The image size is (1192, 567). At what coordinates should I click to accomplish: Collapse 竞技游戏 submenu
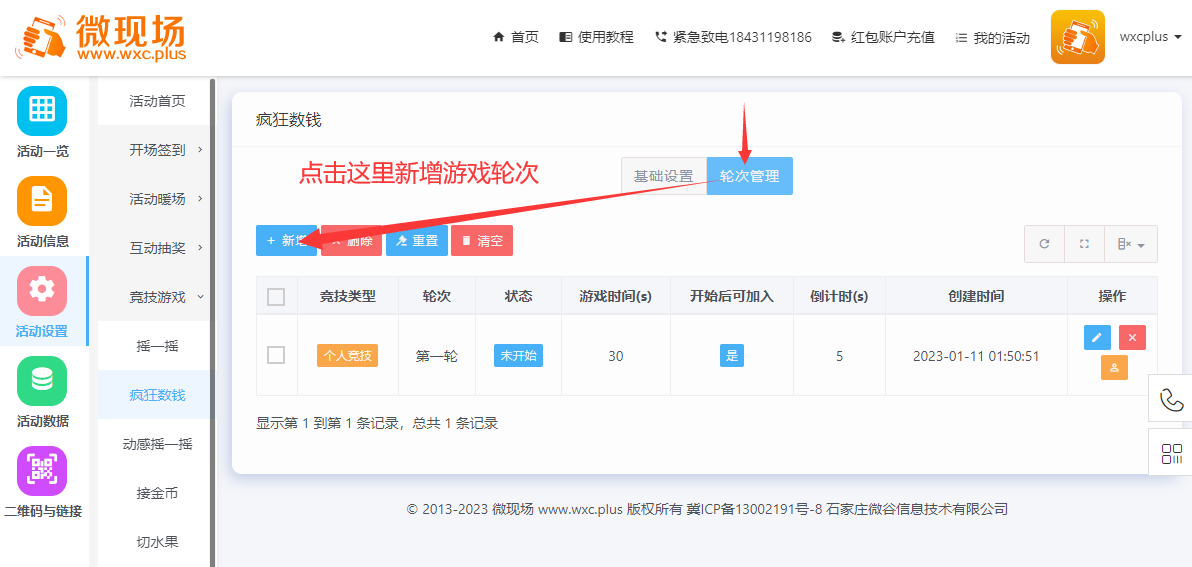pyautogui.click(x=157, y=297)
